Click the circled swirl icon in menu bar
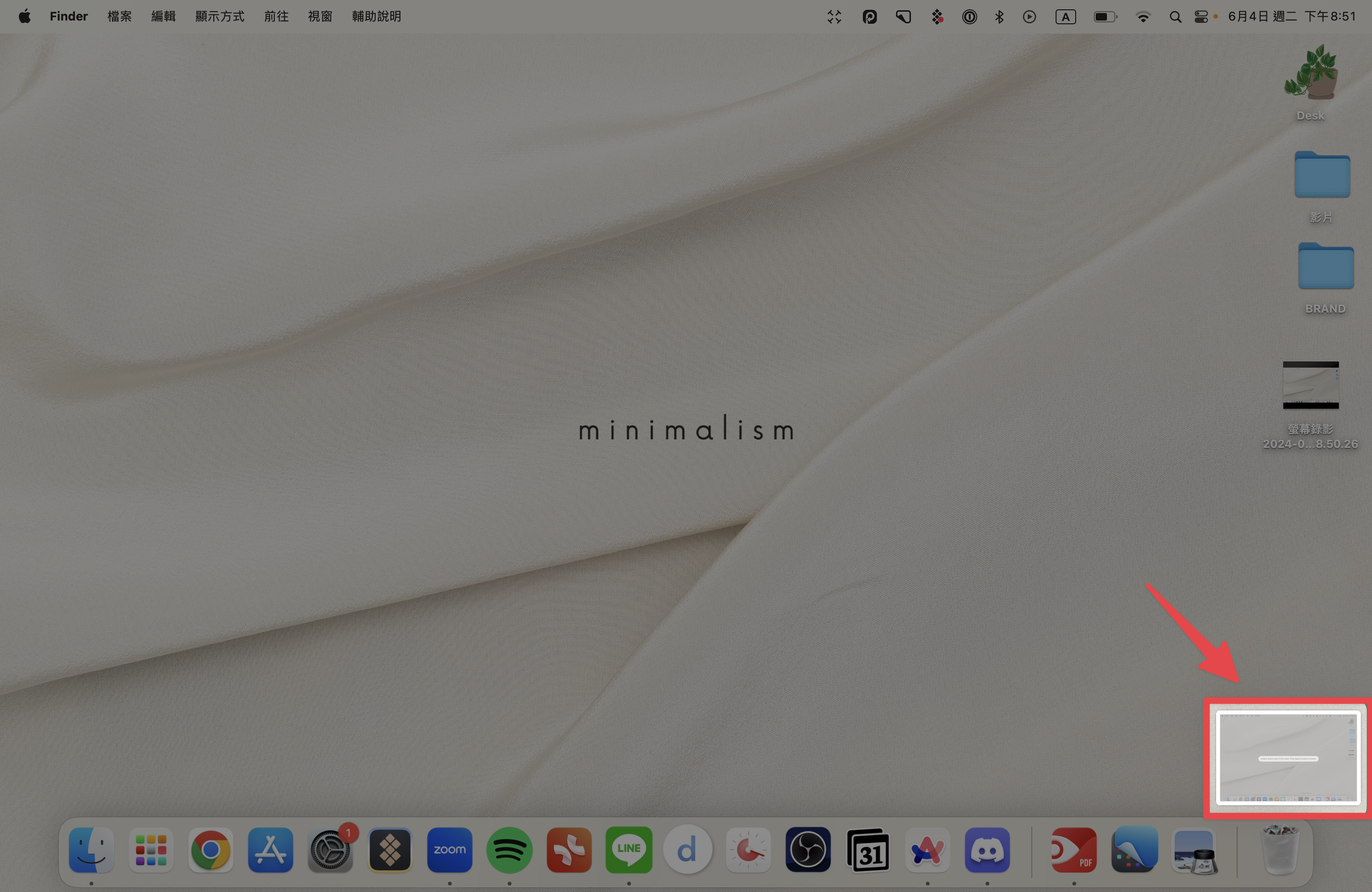 pos(869,17)
